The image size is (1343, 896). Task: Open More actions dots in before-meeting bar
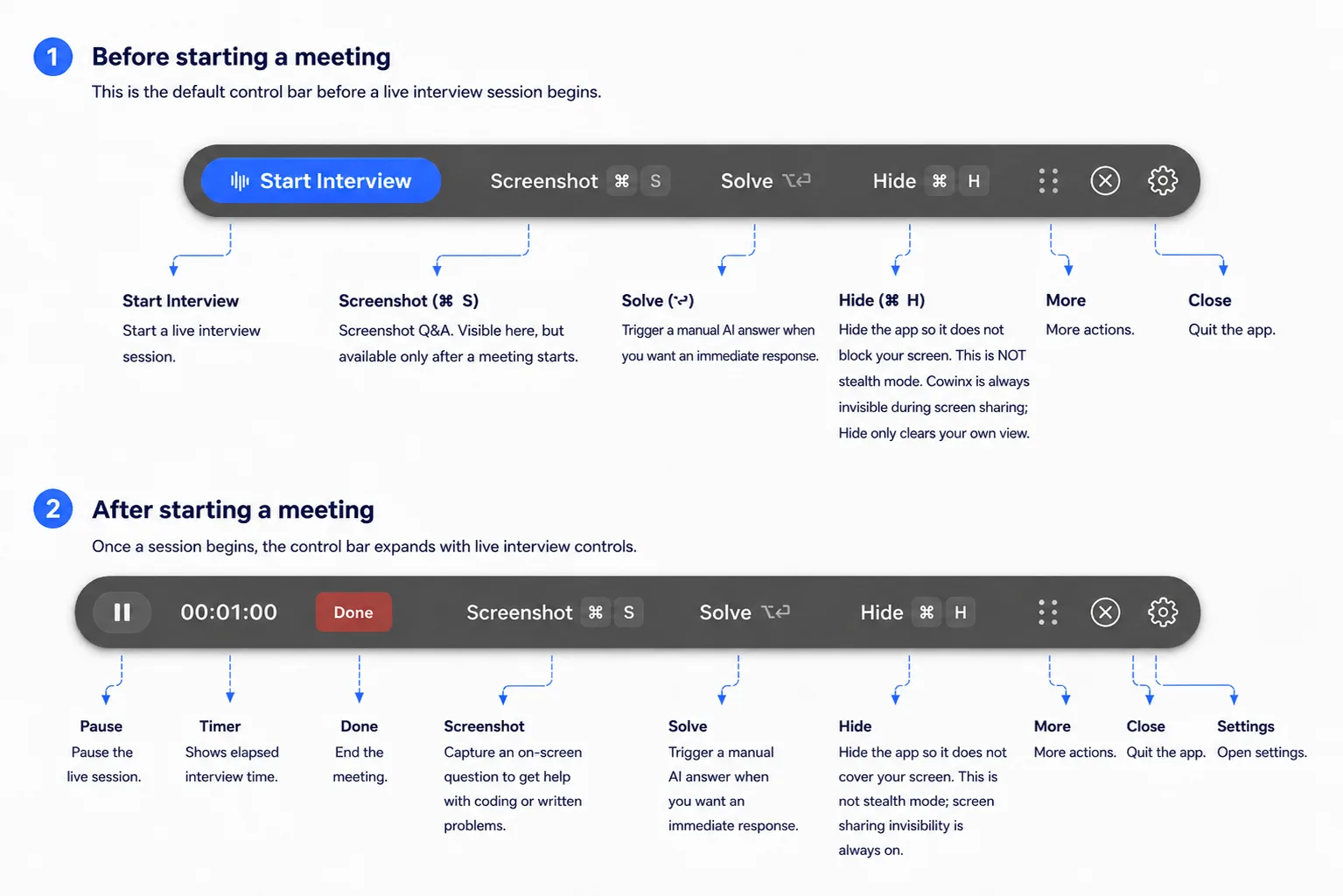(1048, 181)
